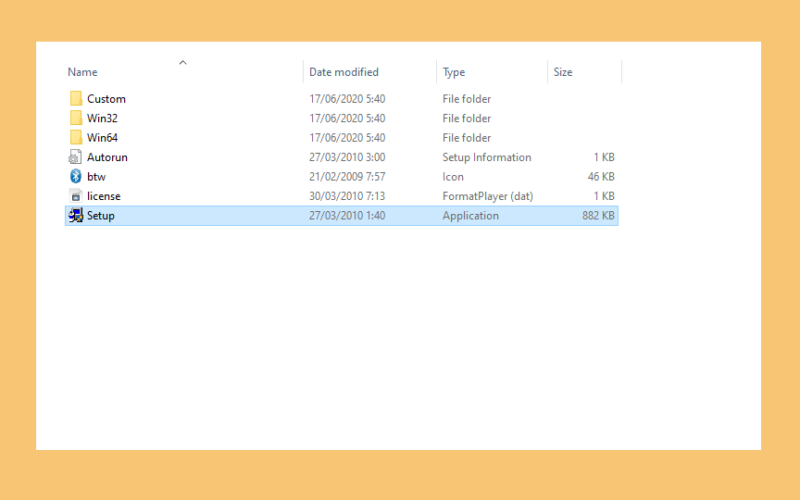Click the FormatPlayer (dat) type cell
Image resolution: width=800 pixels, height=500 pixels.
tap(488, 196)
